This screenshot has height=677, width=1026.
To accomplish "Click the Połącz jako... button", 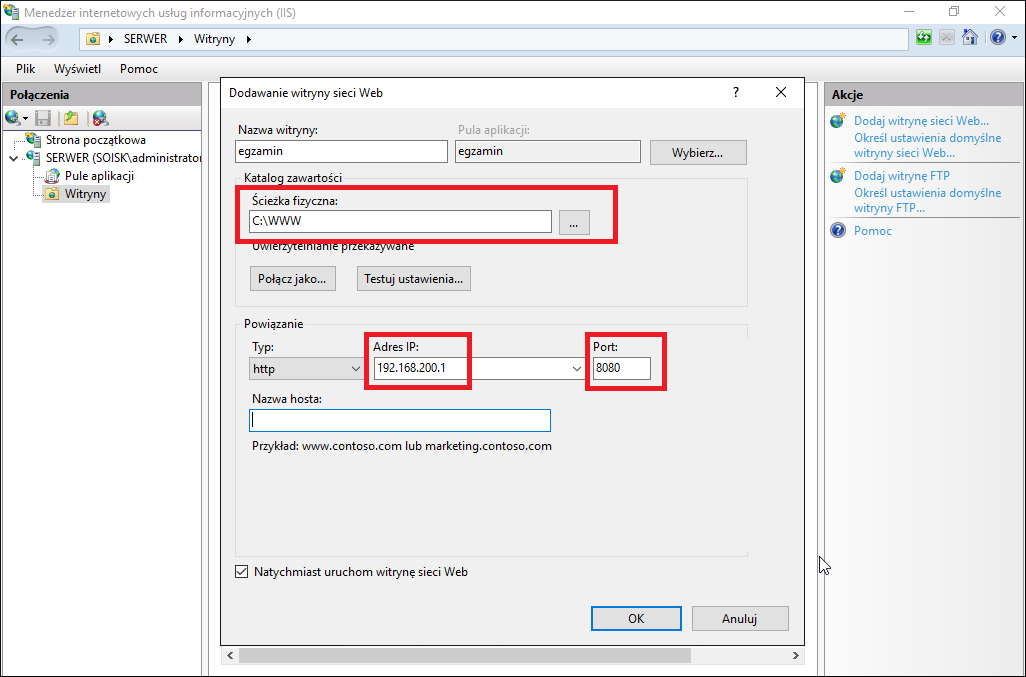I will (x=292, y=279).
